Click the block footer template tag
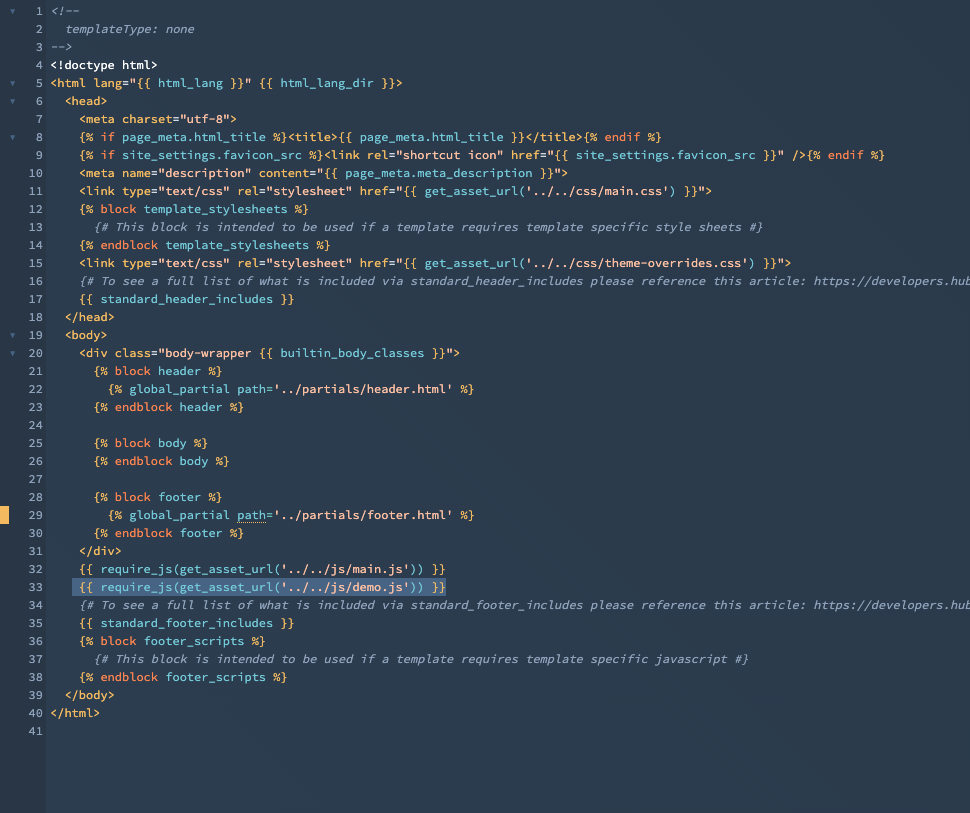Image resolution: width=970 pixels, height=813 pixels. [x=156, y=497]
